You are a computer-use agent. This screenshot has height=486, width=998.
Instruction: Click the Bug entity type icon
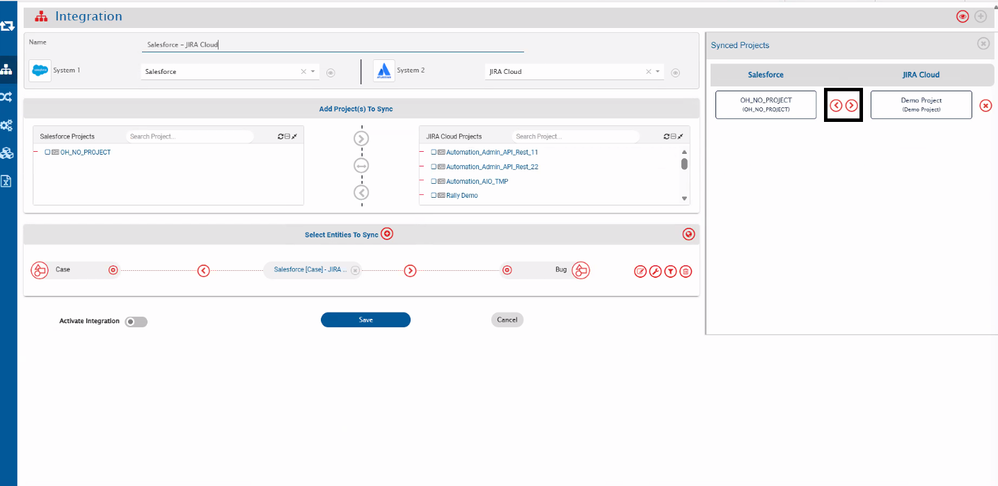pyautogui.click(x=580, y=270)
